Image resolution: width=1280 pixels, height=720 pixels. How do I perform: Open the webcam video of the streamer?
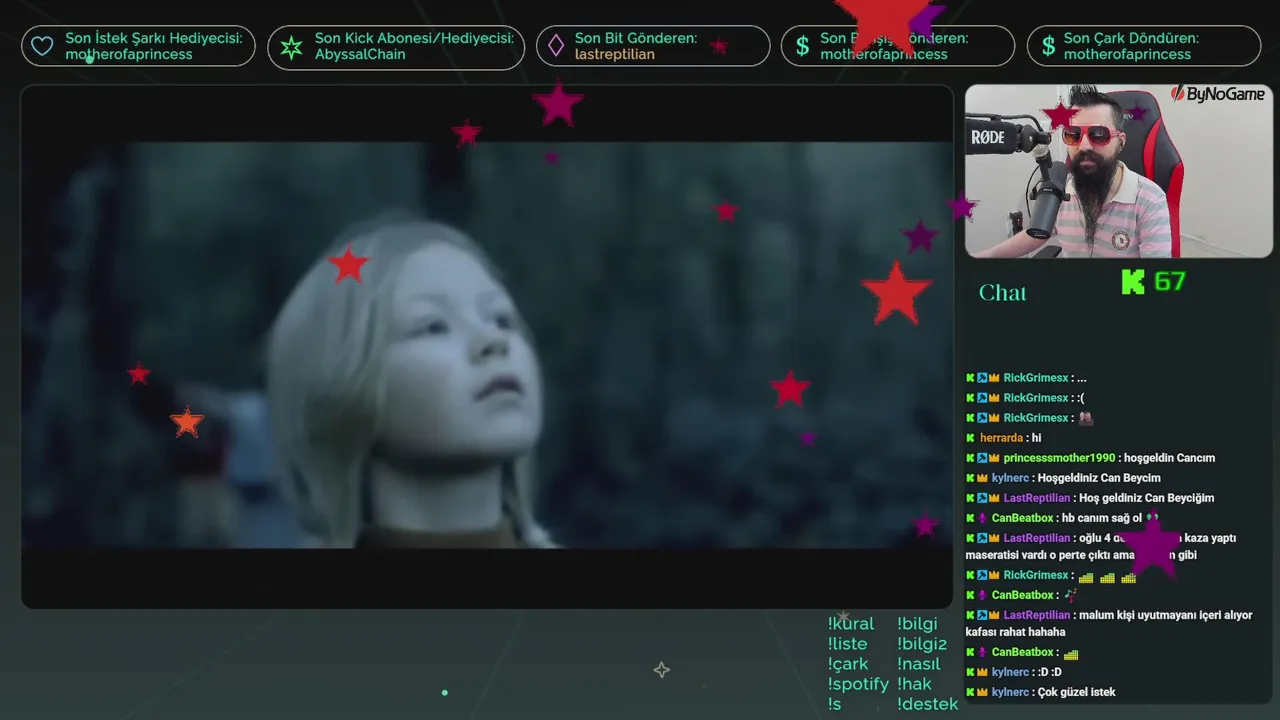1118,171
